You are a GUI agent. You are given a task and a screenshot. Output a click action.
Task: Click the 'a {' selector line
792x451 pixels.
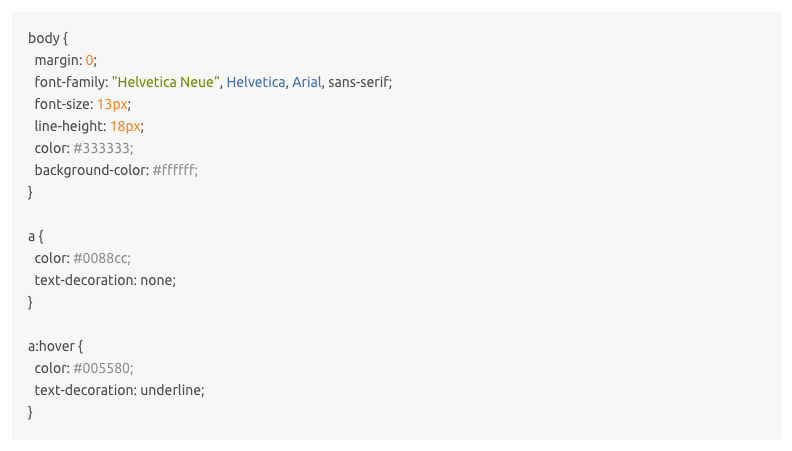36,236
